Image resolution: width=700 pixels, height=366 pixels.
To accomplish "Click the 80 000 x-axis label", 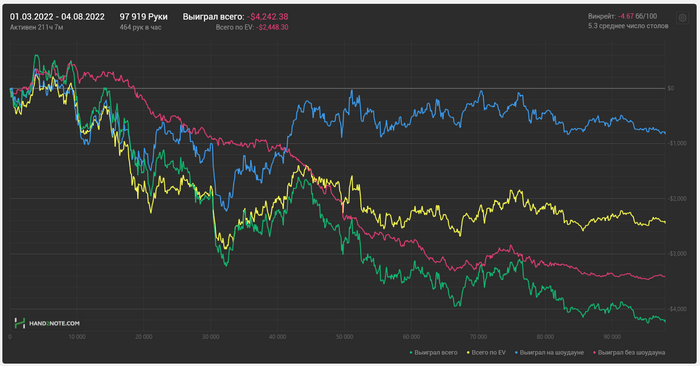I will (545, 337).
